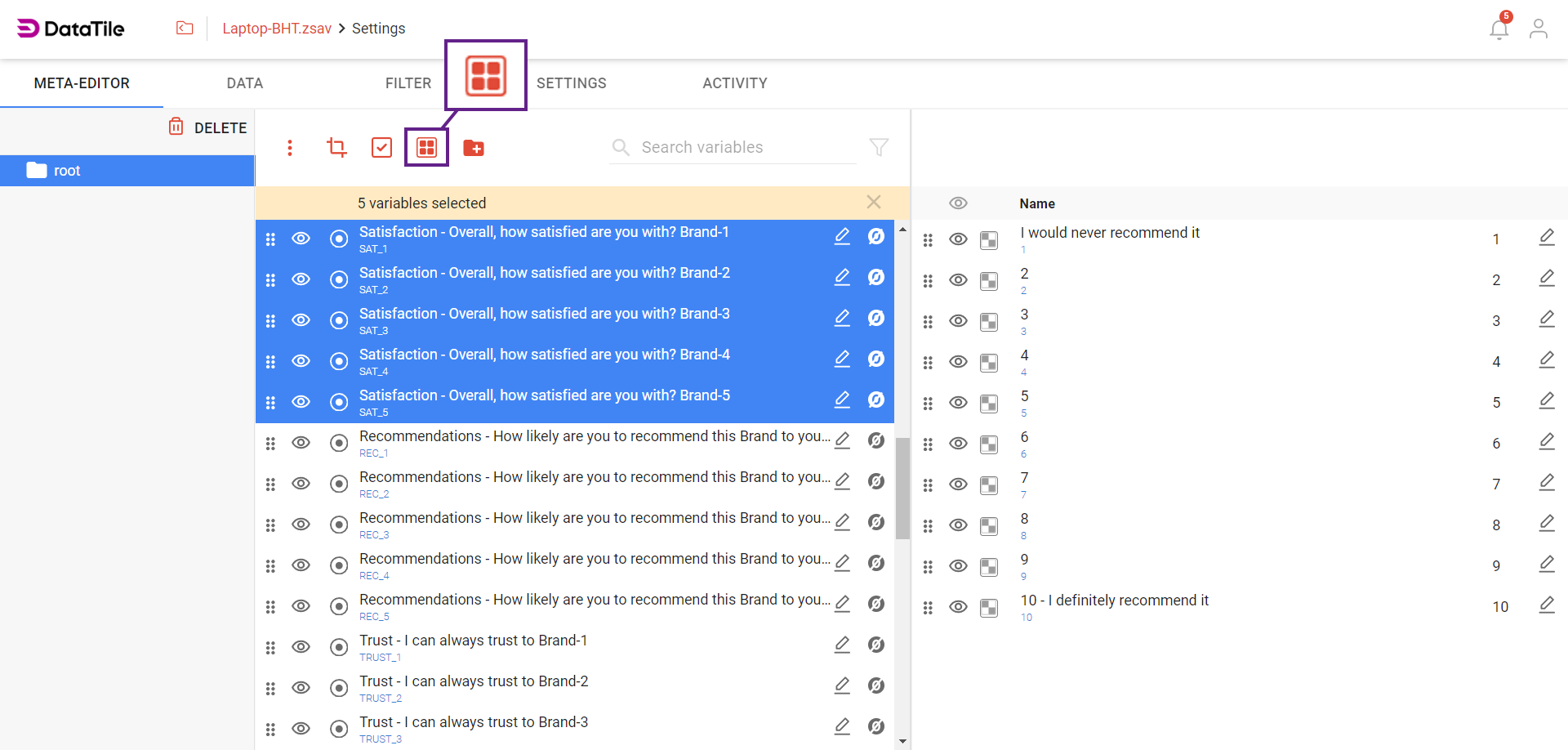Toggle visibility of the REC_3 recommendations variable
This screenshot has width=1568, height=750.
301,524
